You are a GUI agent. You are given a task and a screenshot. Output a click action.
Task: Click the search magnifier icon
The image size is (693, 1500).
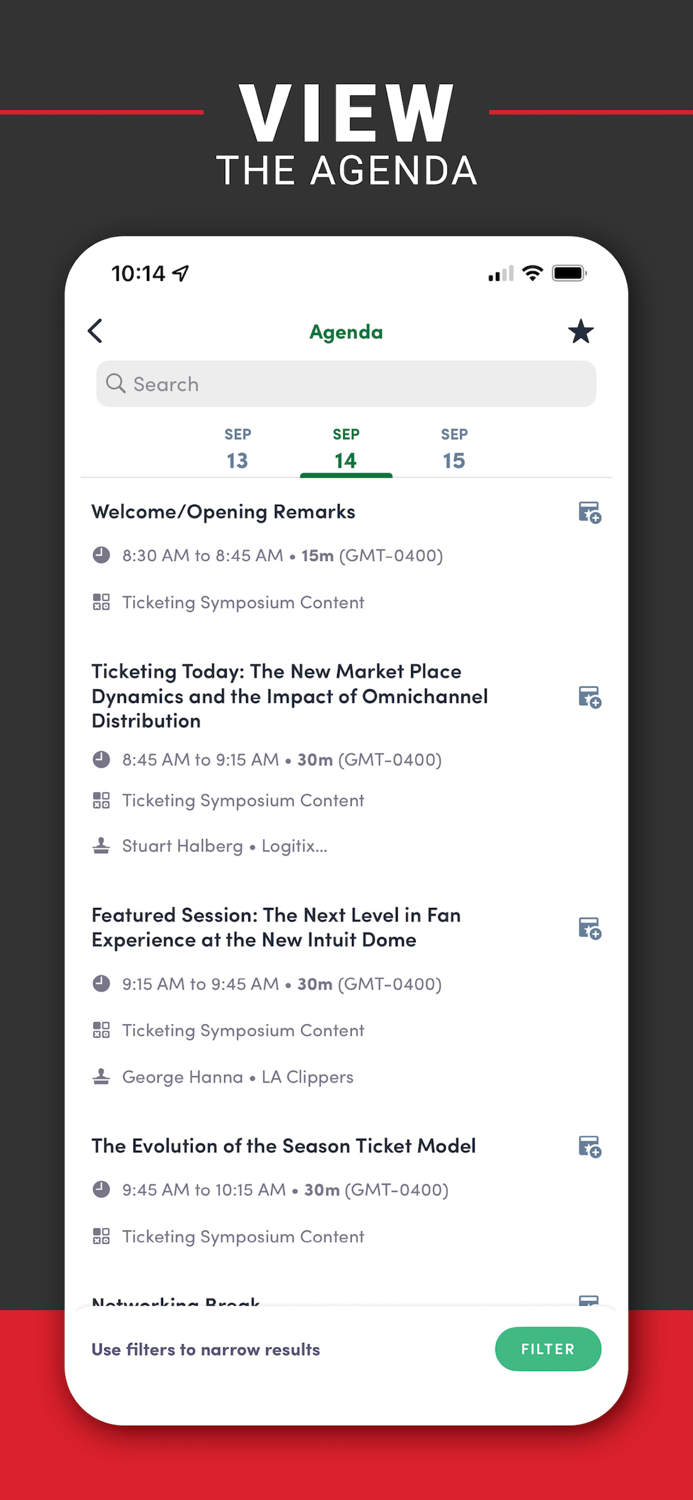click(115, 383)
